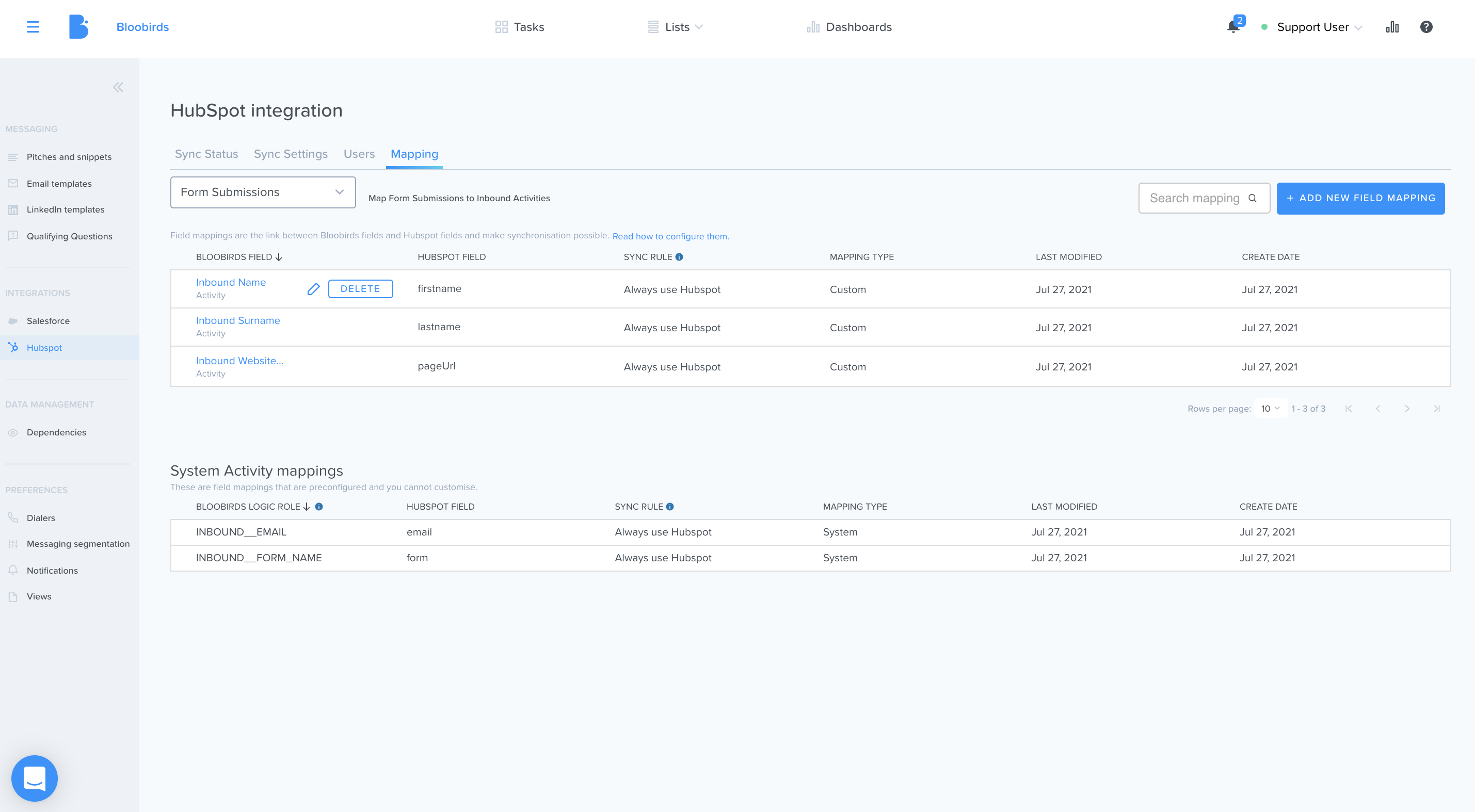The image size is (1475, 812).
Task: Click the Bloobirds logo icon
Action: point(78,27)
